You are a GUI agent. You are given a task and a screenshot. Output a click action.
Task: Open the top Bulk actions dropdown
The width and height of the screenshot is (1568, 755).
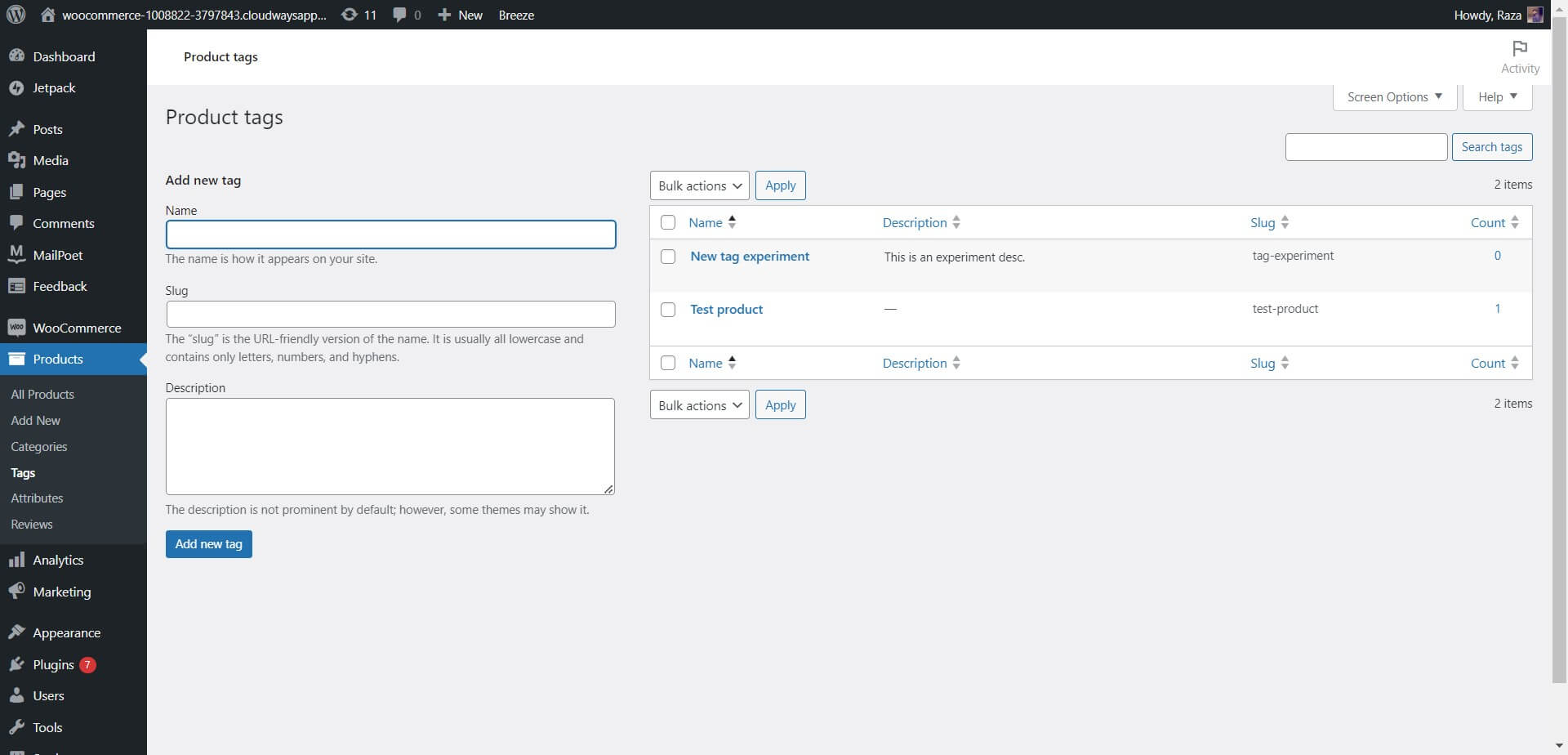700,185
